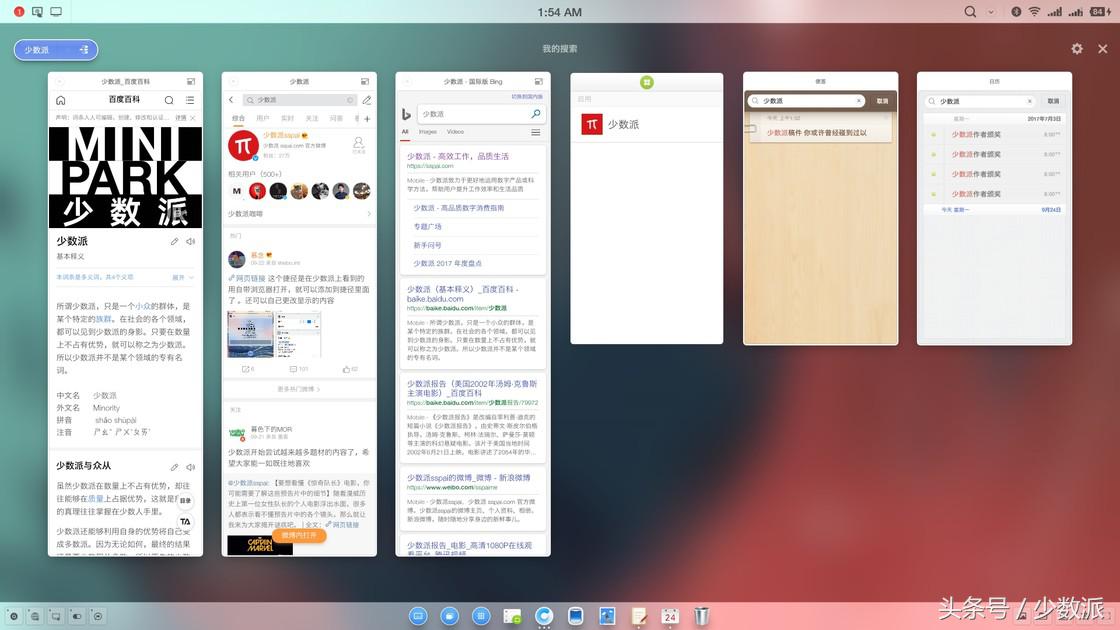
Task: Click the orange 微博内打开 button
Action: [x=299, y=535]
